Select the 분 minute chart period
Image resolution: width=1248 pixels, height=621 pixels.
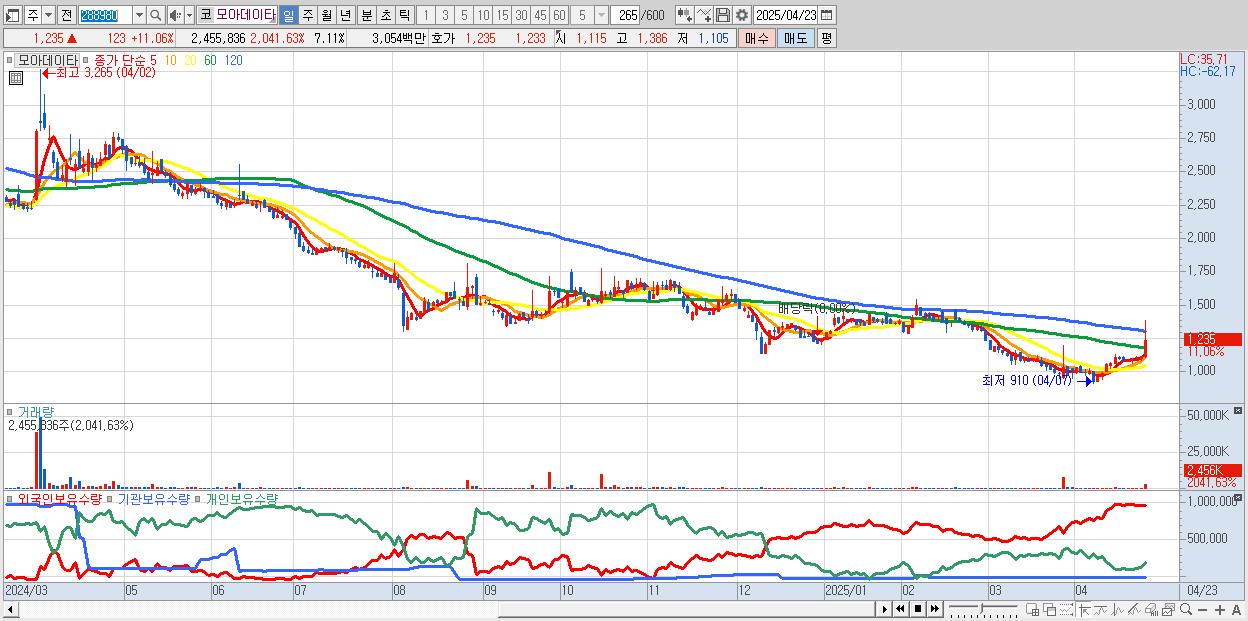coord(366,15)
